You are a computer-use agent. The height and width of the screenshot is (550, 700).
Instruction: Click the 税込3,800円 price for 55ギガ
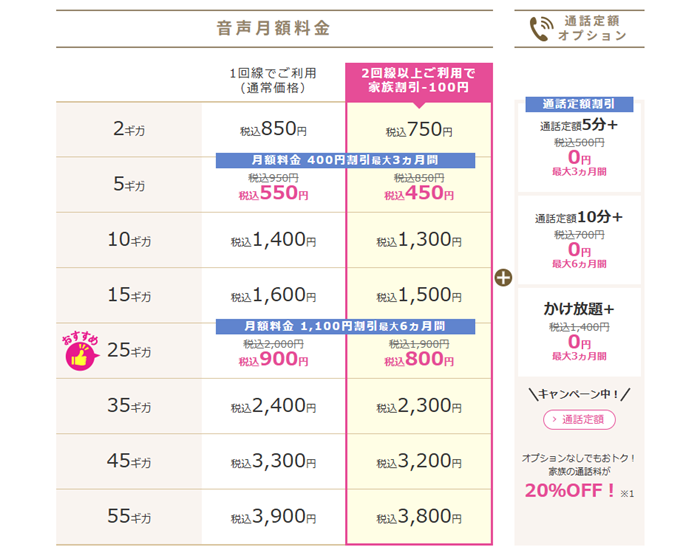click(x=419, y=517)
